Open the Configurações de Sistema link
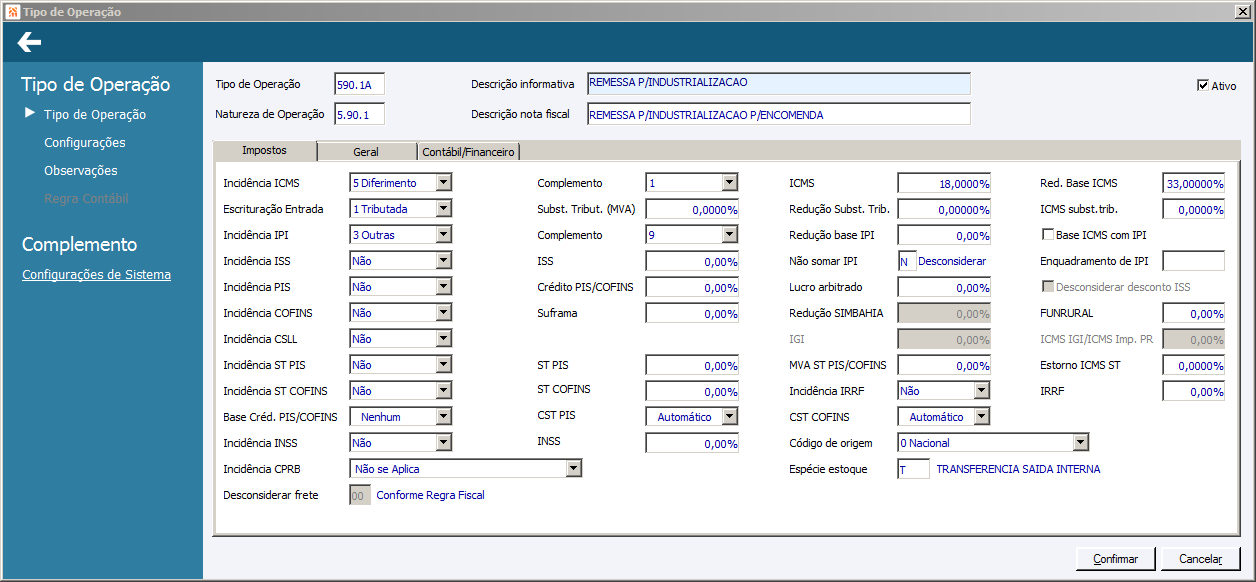This screenshot has width=1256, height=582. pos(96,274)
